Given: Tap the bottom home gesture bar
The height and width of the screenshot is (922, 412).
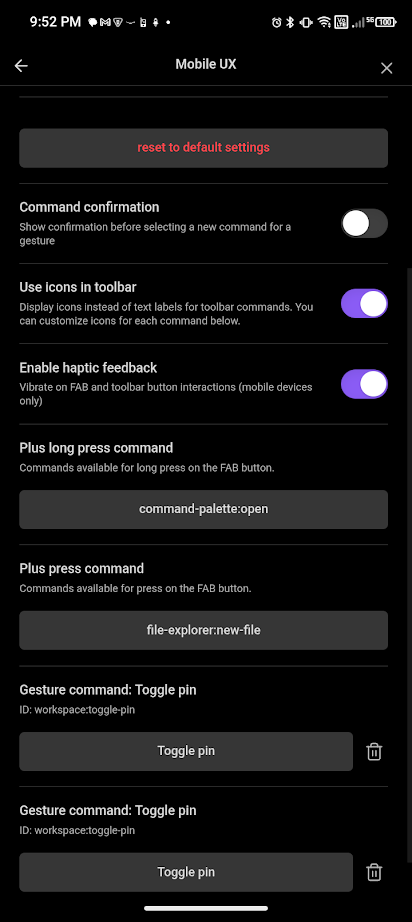Looking at the screenshot, I should (x=206, y=908).
